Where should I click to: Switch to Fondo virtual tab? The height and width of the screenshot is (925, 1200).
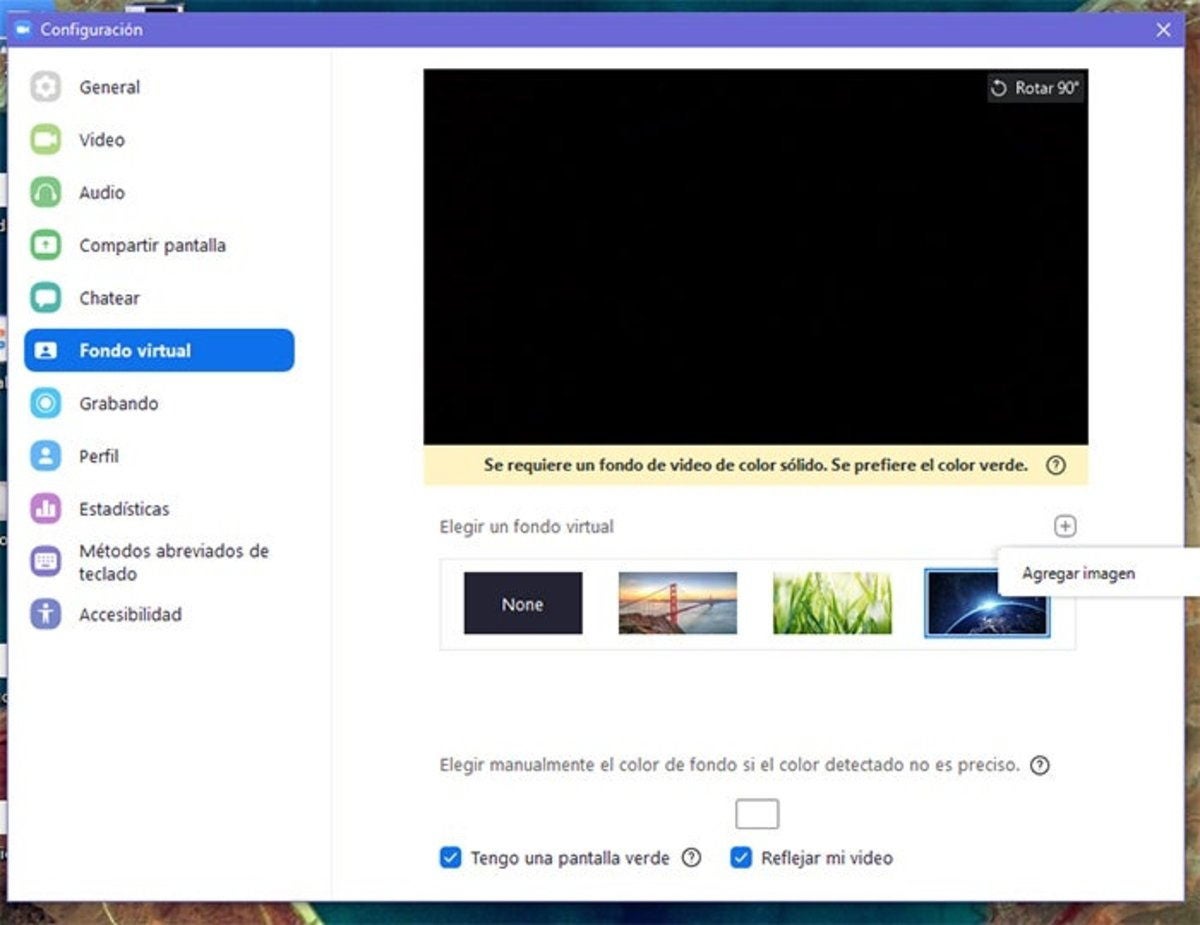point(135,351)
